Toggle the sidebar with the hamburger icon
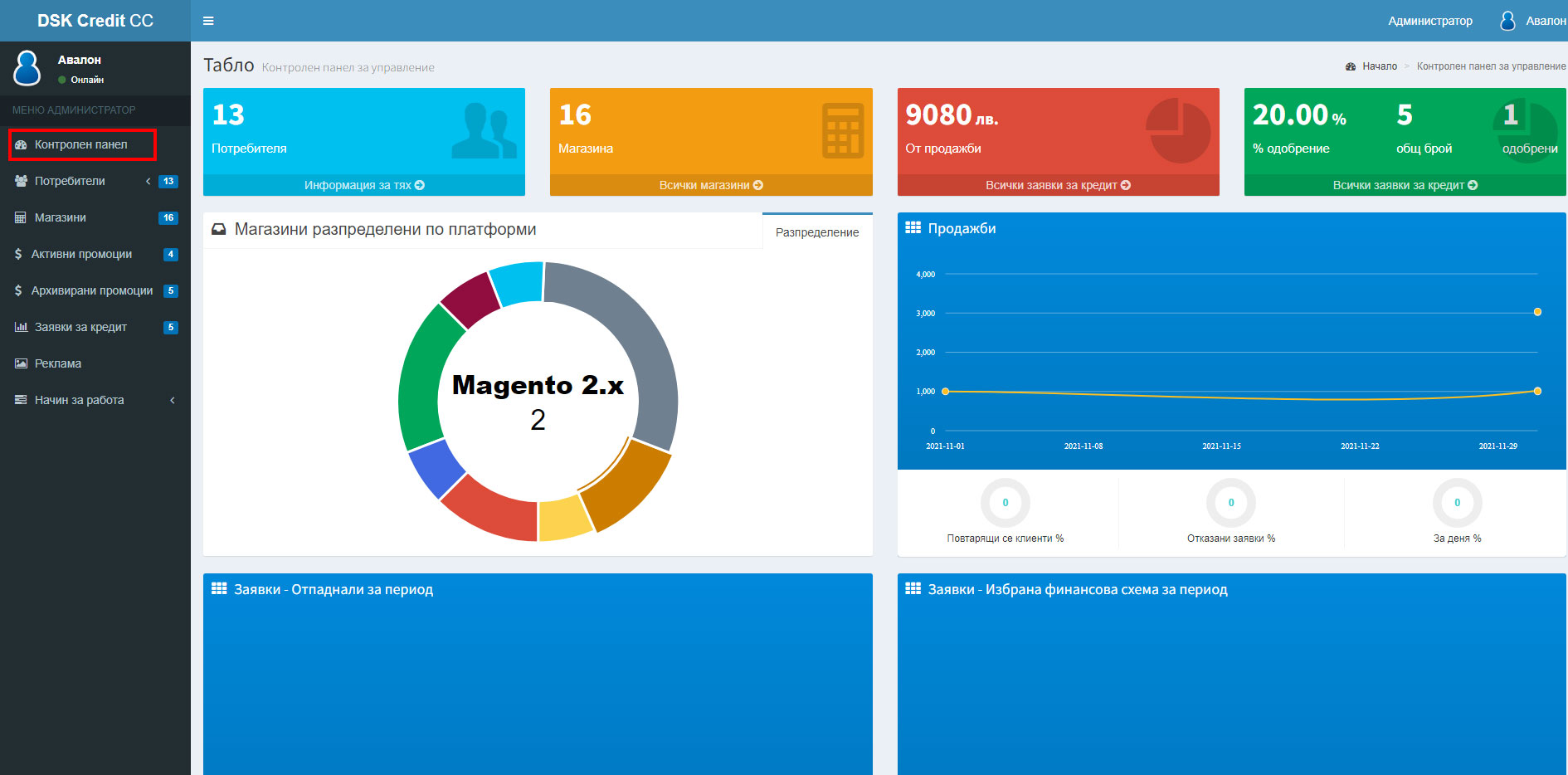Image resolution: width=1568 pixels, height=775 pixels. 208,21
